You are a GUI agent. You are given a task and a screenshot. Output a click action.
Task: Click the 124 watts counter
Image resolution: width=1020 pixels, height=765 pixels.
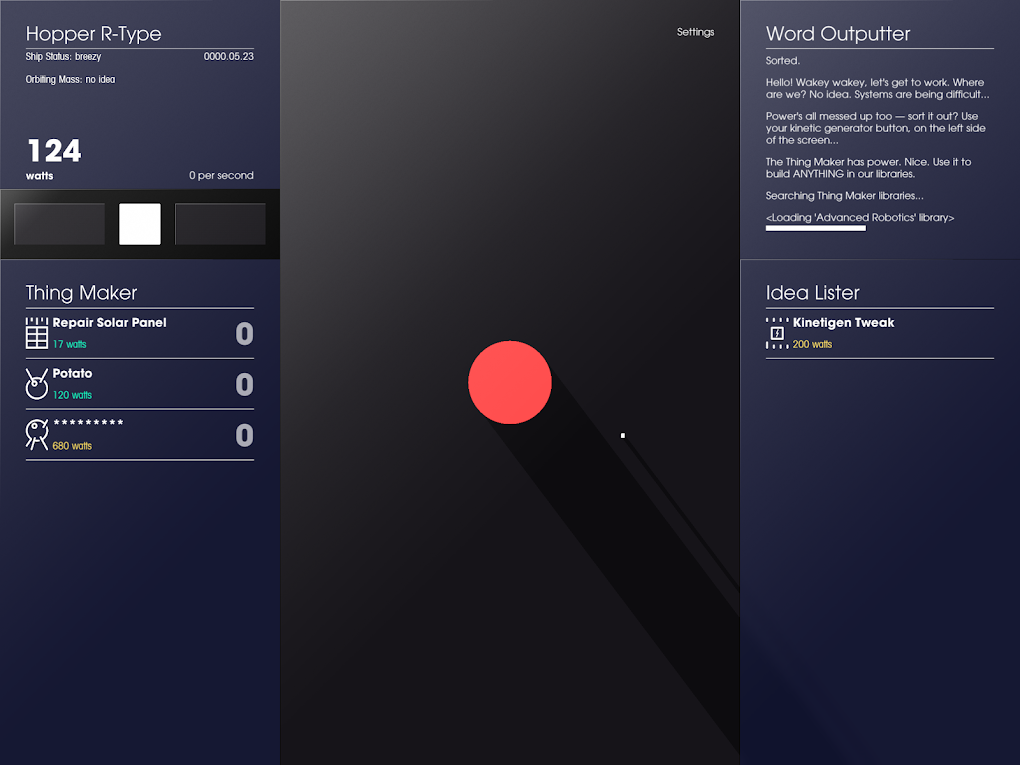click(x=53, y=152)
